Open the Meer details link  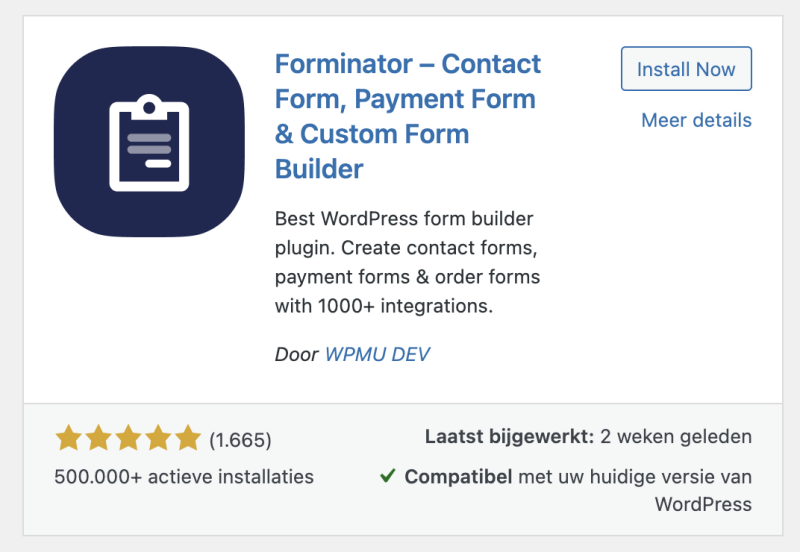tap(696, 120)
